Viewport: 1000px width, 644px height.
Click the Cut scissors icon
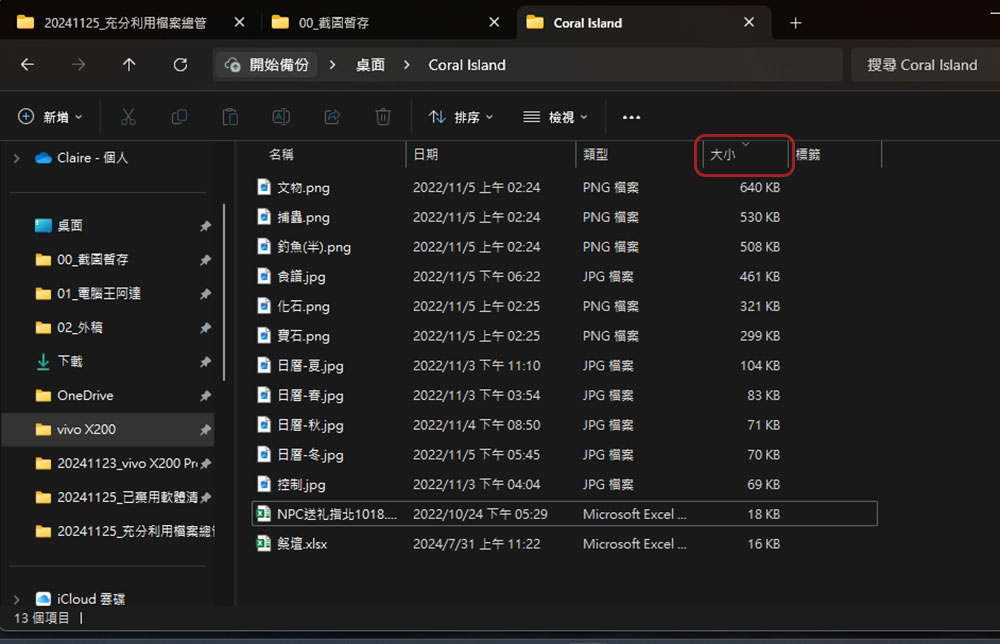click(x=128, y=117)
